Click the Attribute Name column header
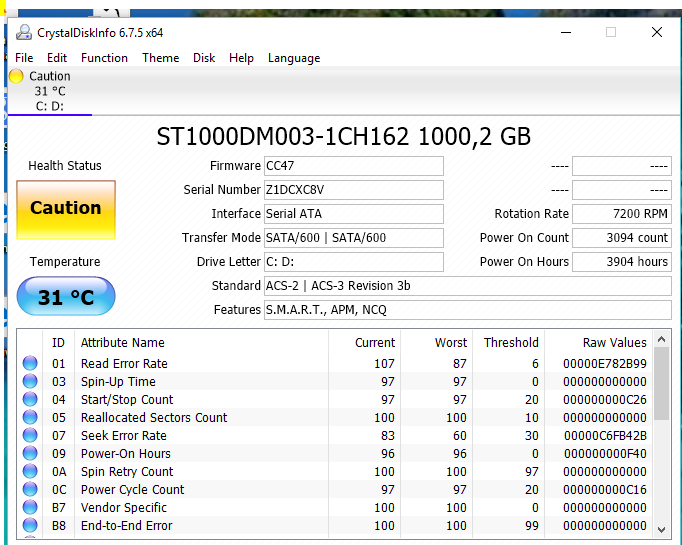 click(x=201, y=342)
